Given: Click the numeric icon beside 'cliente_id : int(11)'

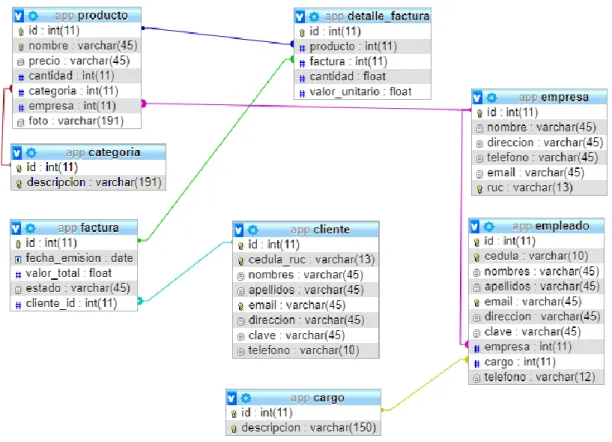Looking at the screenshot, I should point(18,305).
